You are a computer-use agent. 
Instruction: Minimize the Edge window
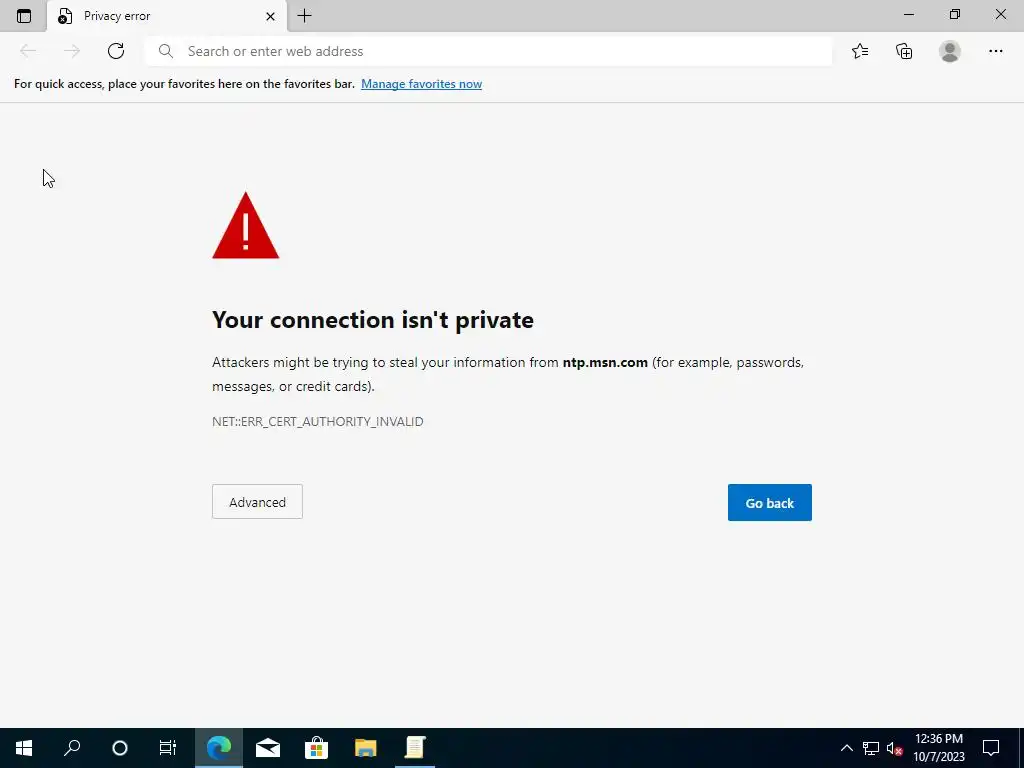point(908,14)
